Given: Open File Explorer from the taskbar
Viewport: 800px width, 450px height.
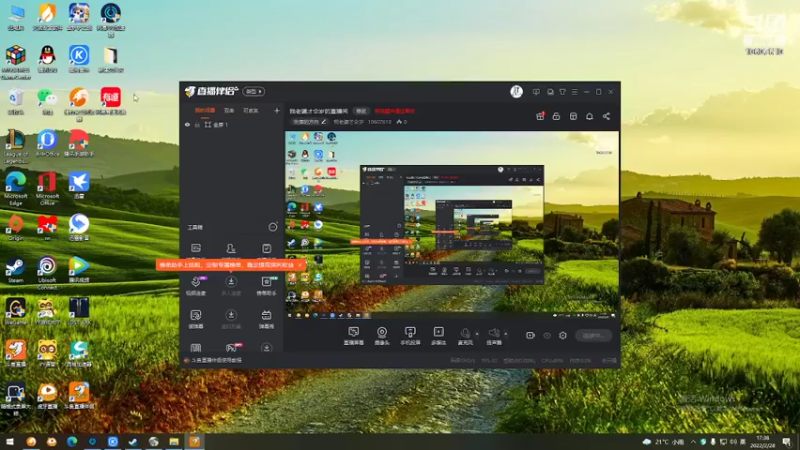Looking at the screenshot, I should (174, 441).
